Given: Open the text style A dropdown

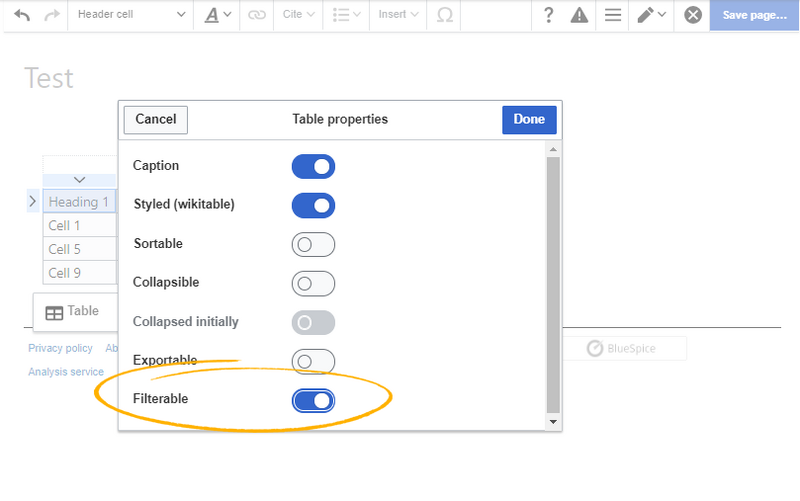Looking at the screenshot, I should (218, 15).
